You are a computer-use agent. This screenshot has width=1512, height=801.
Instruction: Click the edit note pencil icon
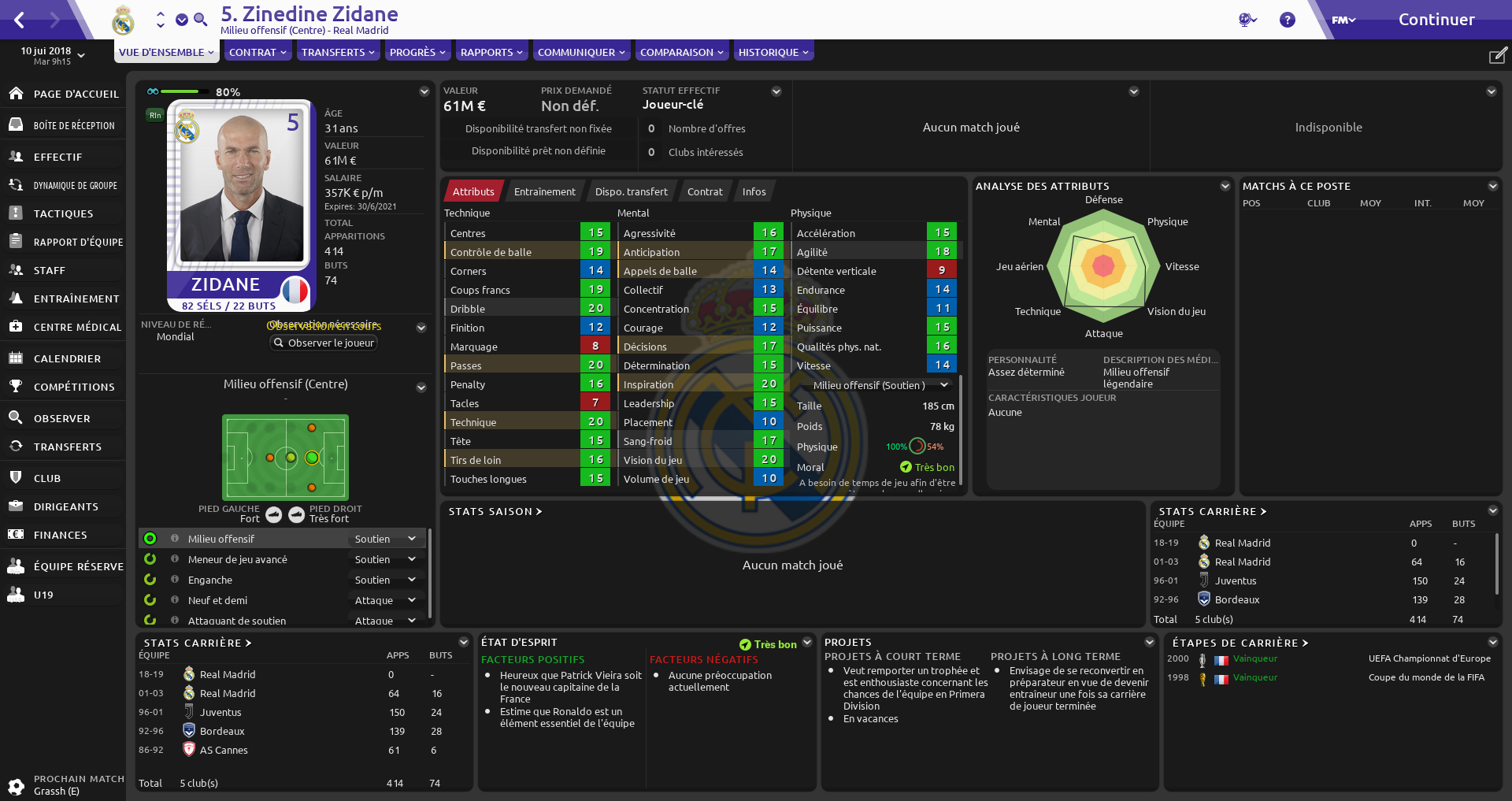[x=1498, y=55]
